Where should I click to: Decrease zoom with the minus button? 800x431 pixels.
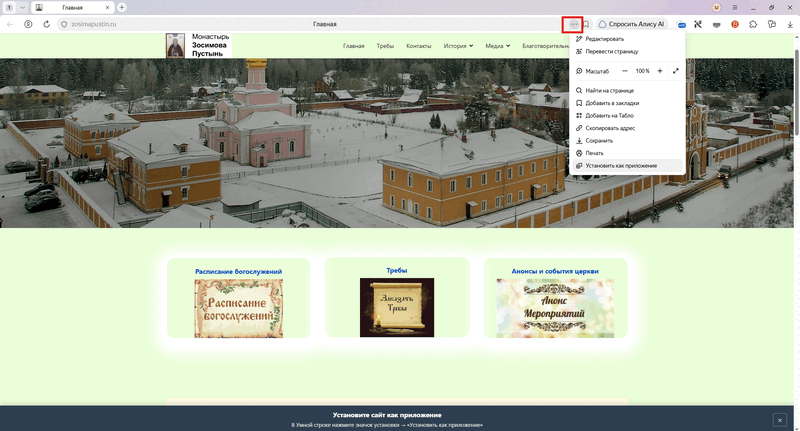[625, 71]
